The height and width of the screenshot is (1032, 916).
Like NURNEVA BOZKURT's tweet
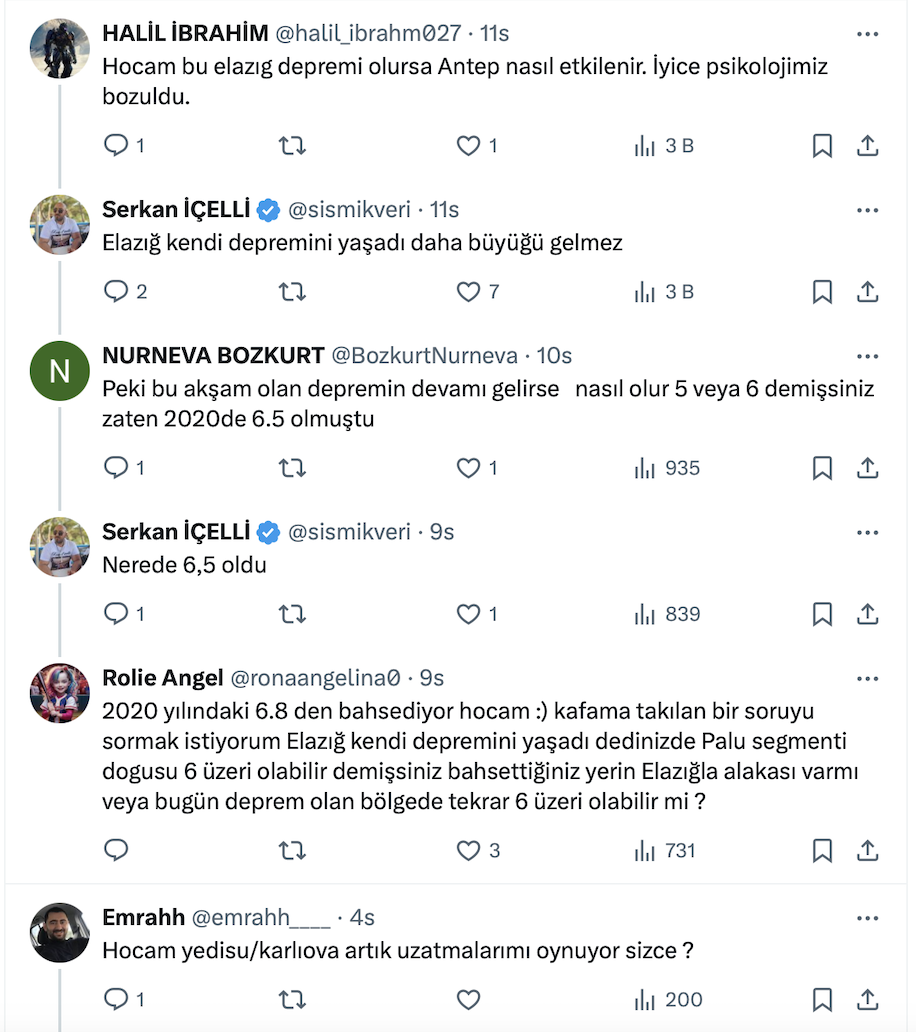tap(468, 468)
